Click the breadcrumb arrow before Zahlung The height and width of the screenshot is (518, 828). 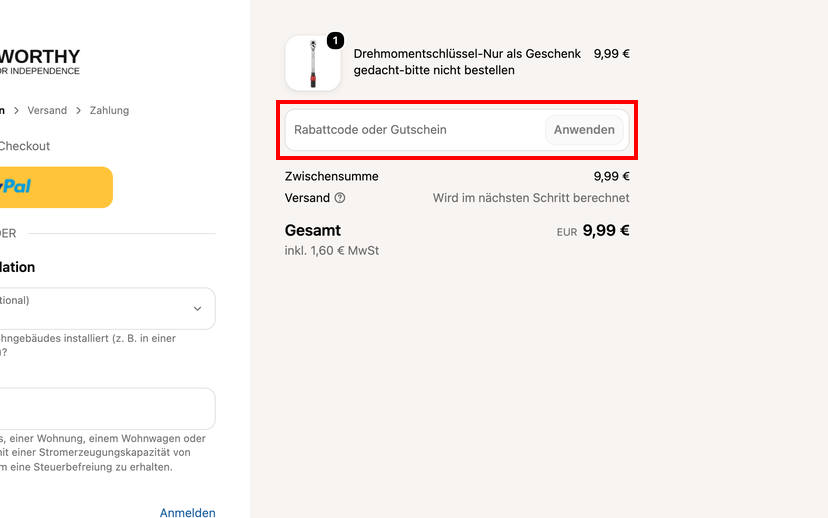tap(78, 110)
